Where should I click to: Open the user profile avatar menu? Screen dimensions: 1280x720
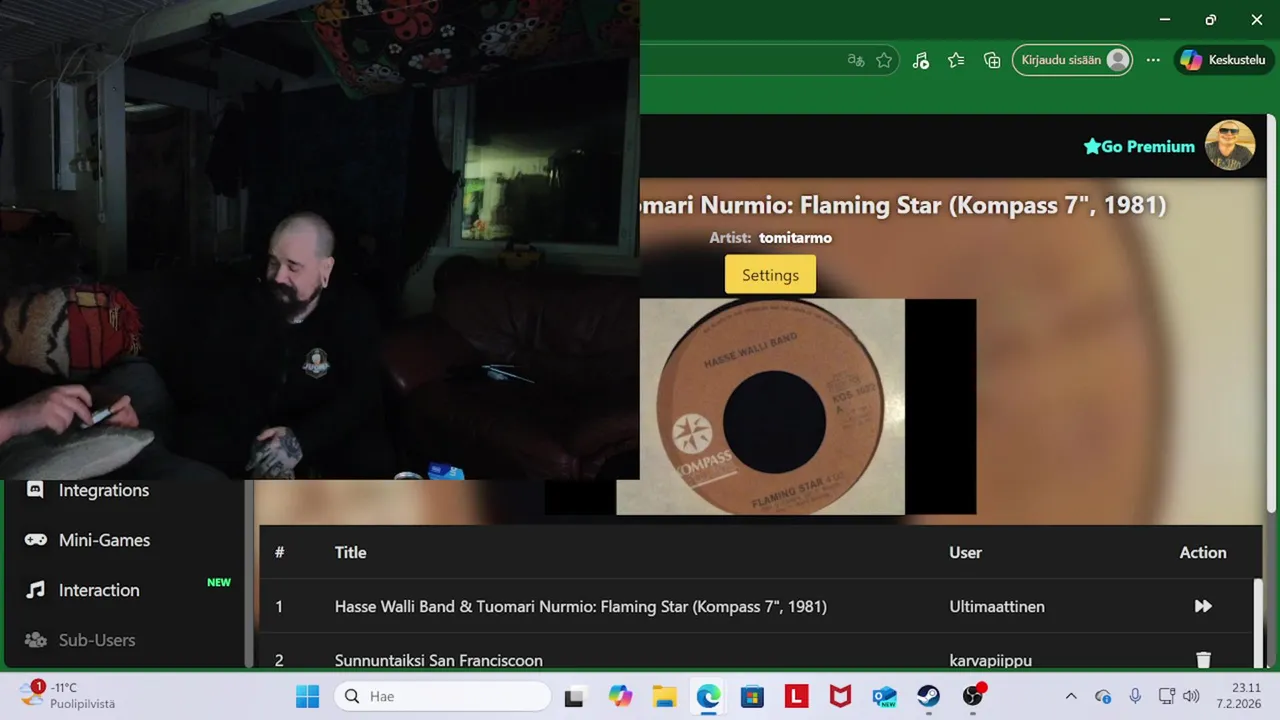click(1230, 146)
